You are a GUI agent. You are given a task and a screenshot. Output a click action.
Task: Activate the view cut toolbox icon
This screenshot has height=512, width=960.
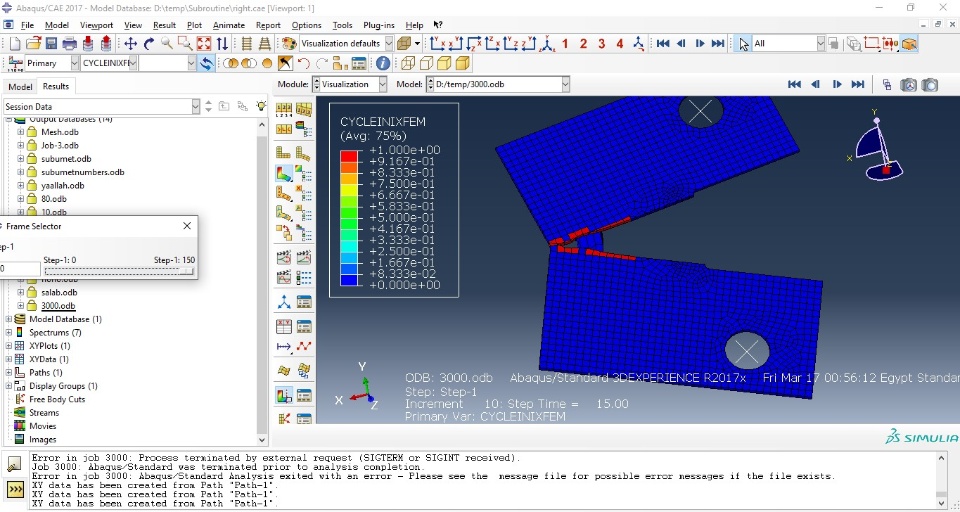pos(283,396)
